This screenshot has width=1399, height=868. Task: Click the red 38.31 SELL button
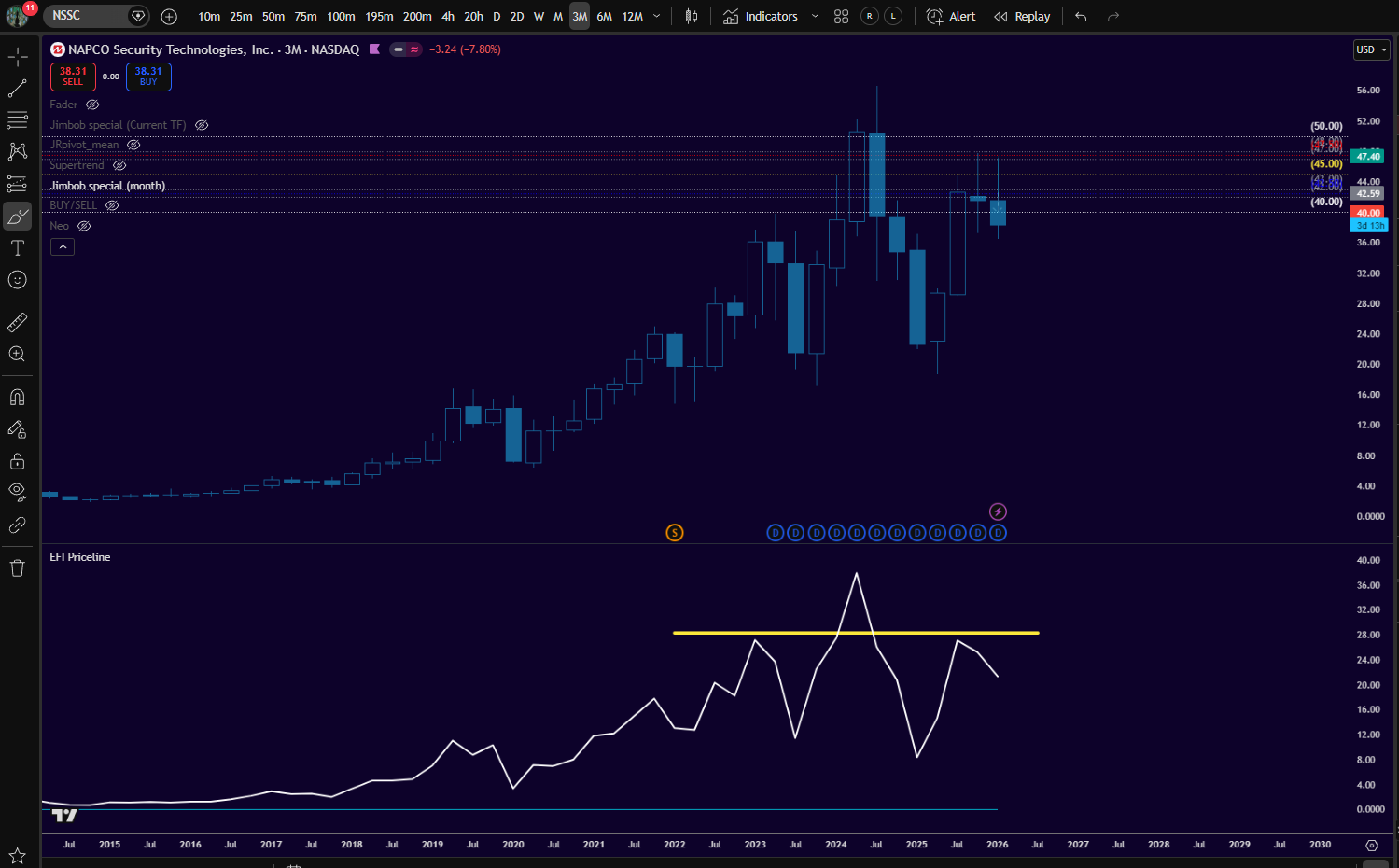[73, 77]
